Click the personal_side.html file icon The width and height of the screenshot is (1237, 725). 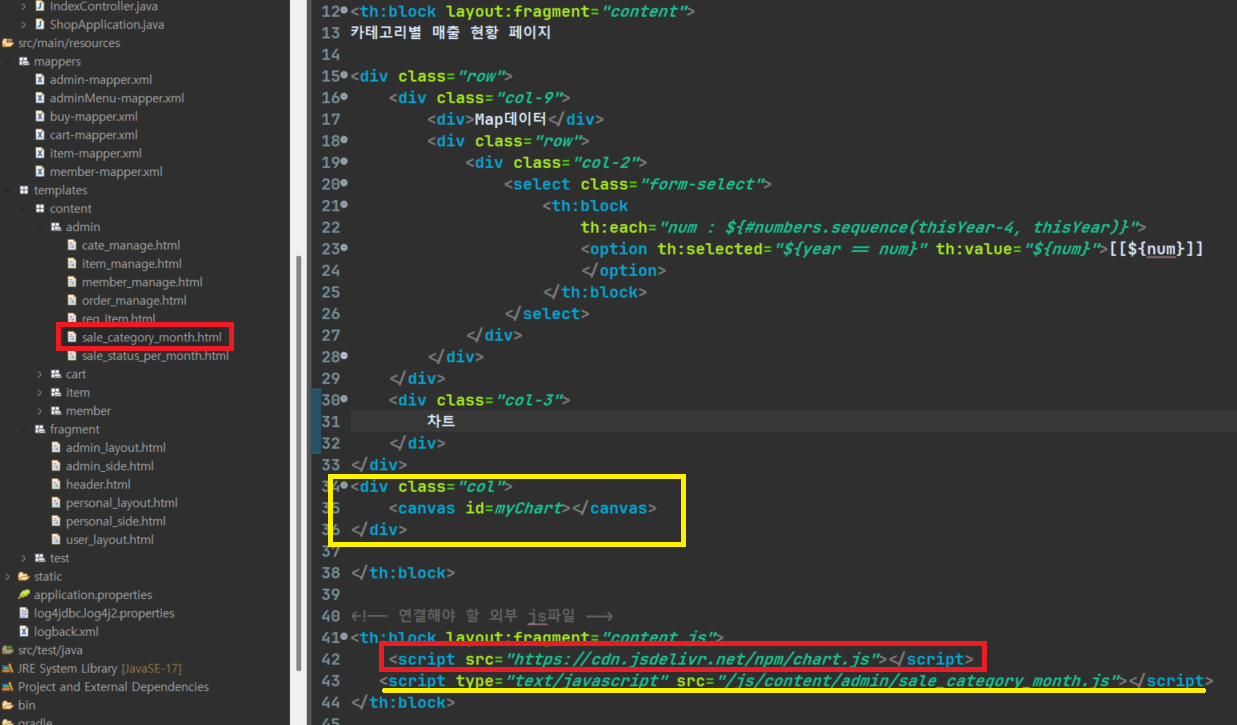(56, 521)
